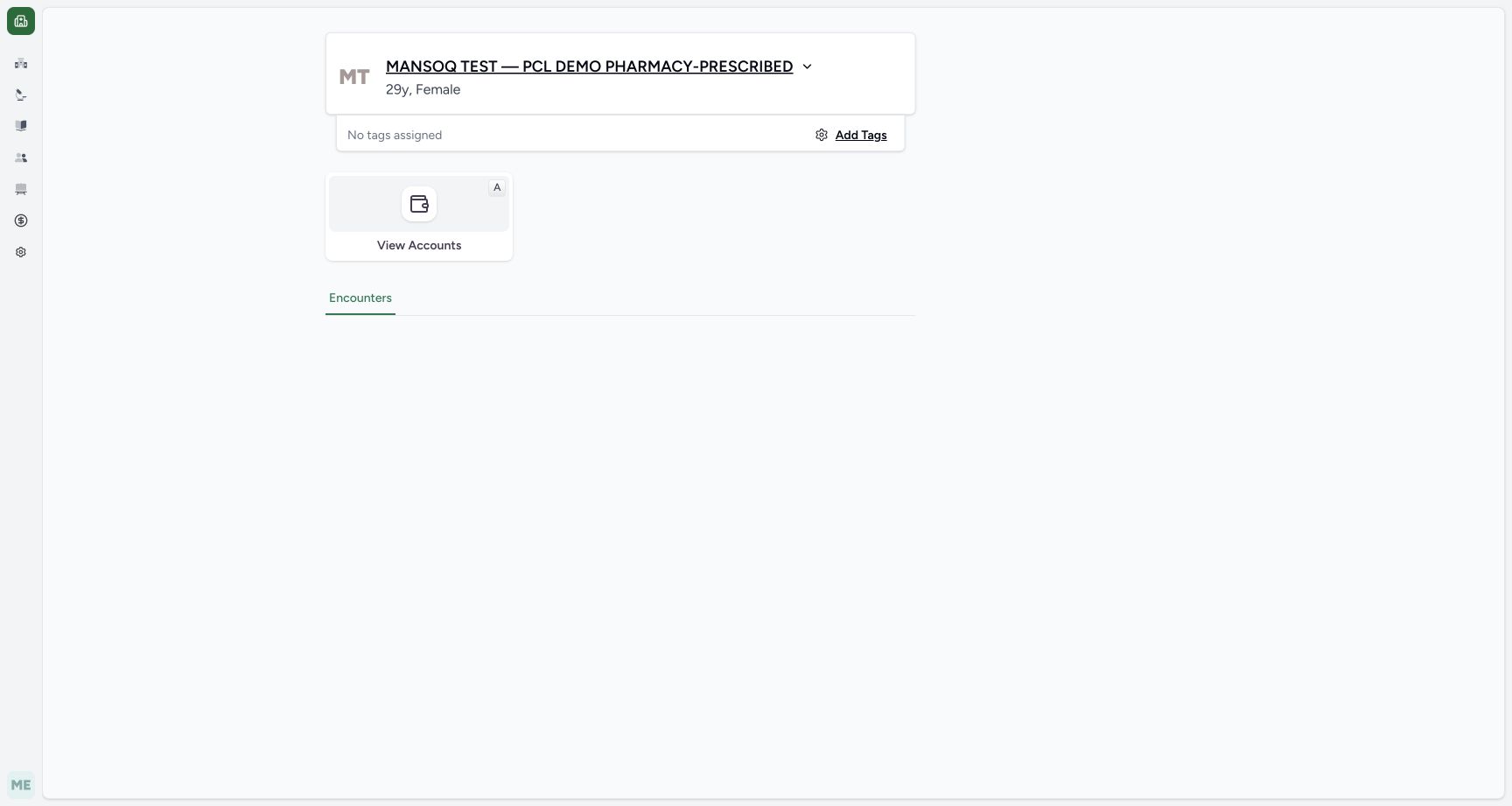Image resolution: width=1512 pixels, height=806 pixels.
Task: Open the facility buildings sidebar icon
Action: pyautogui.click(x=21, y=63)
